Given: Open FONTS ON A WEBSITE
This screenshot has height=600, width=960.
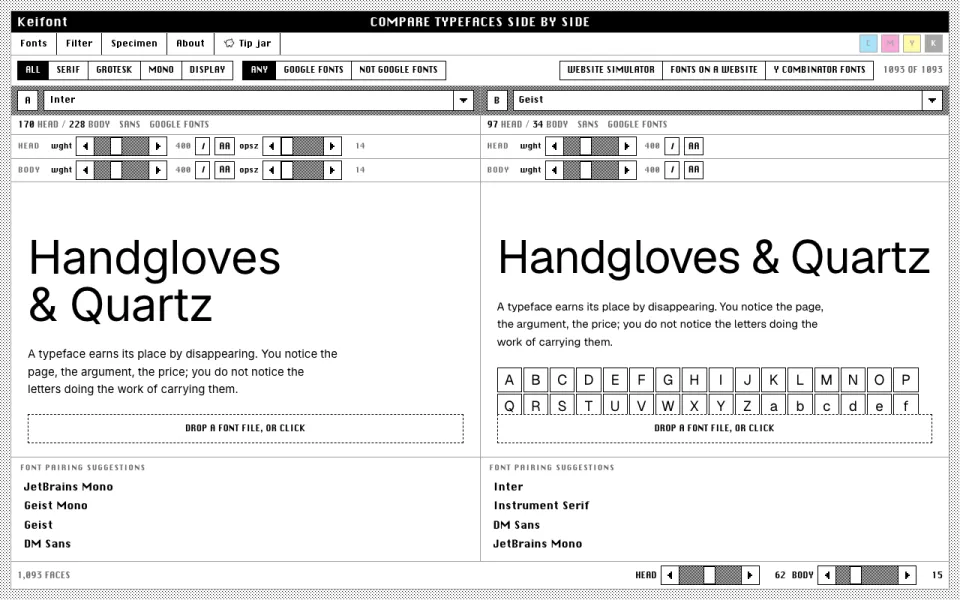Looking at the screenshot, I should coord(714,70).
